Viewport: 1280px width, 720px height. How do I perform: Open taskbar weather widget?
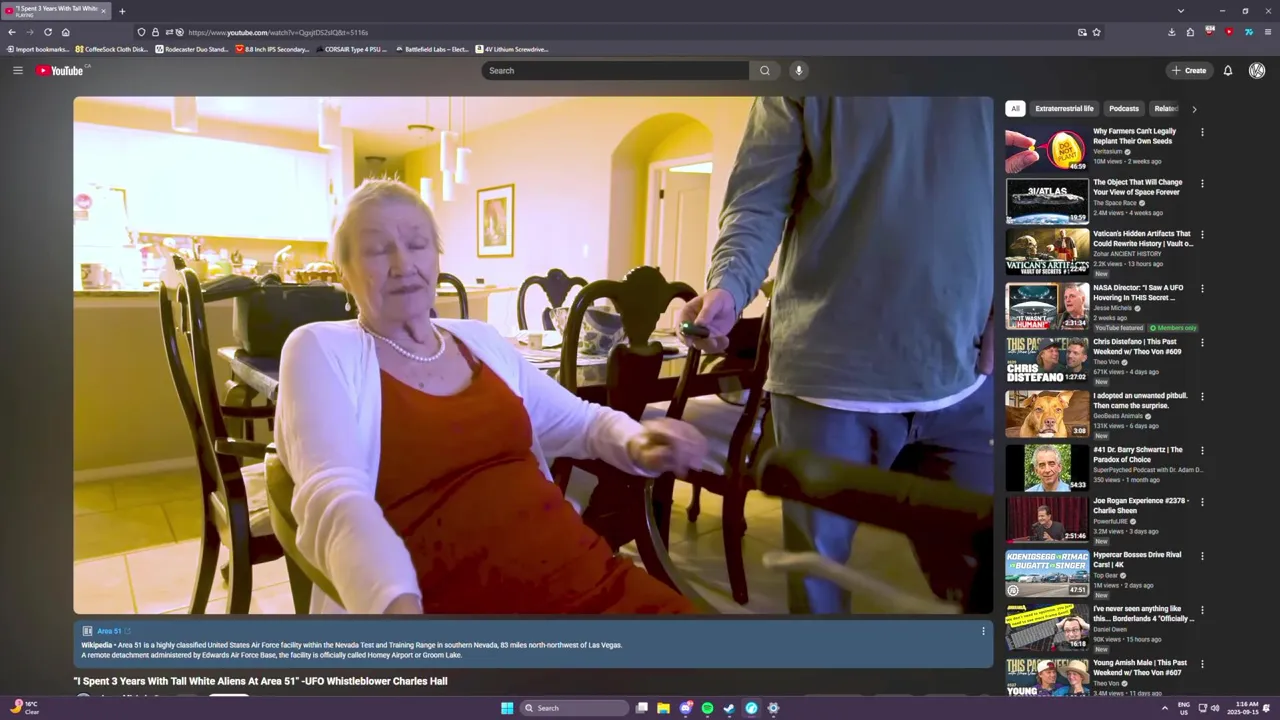pyautogui.click(x=24, y=708)
